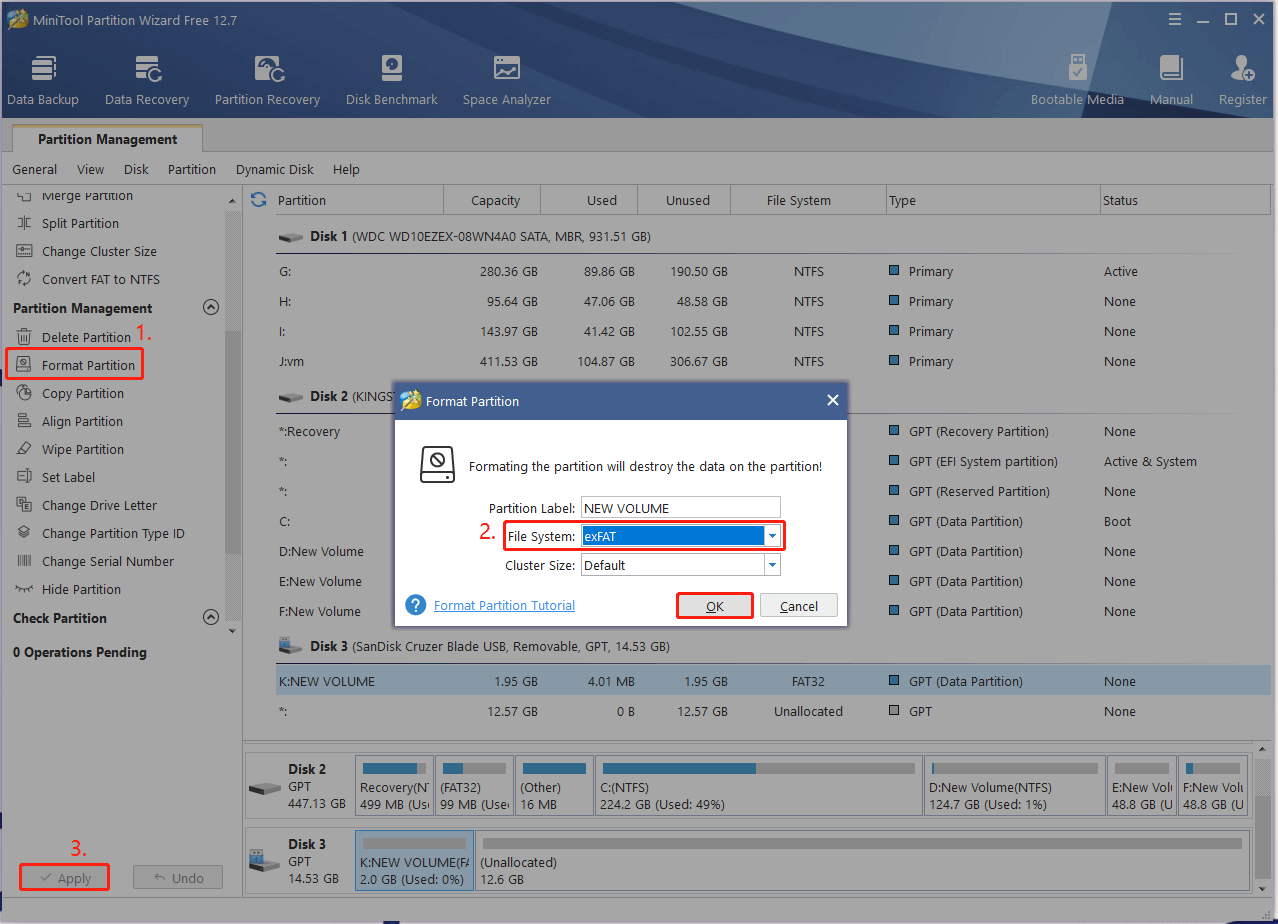Viewport: 1278px width, 924px height.
Task: Launch the Data Recovery tool
Action: tap(147, 81)
